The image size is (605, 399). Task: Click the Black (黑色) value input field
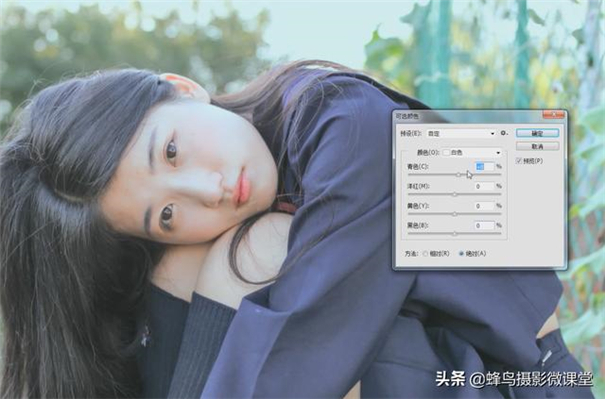point(484,225)
